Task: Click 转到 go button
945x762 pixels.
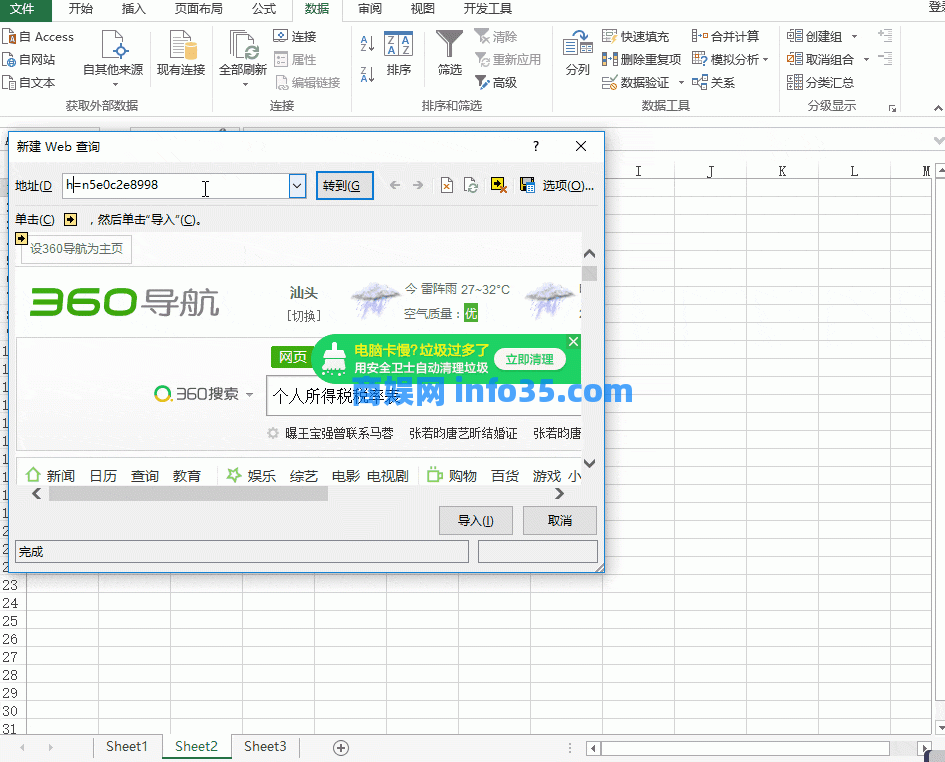Action: pos(344,186)
